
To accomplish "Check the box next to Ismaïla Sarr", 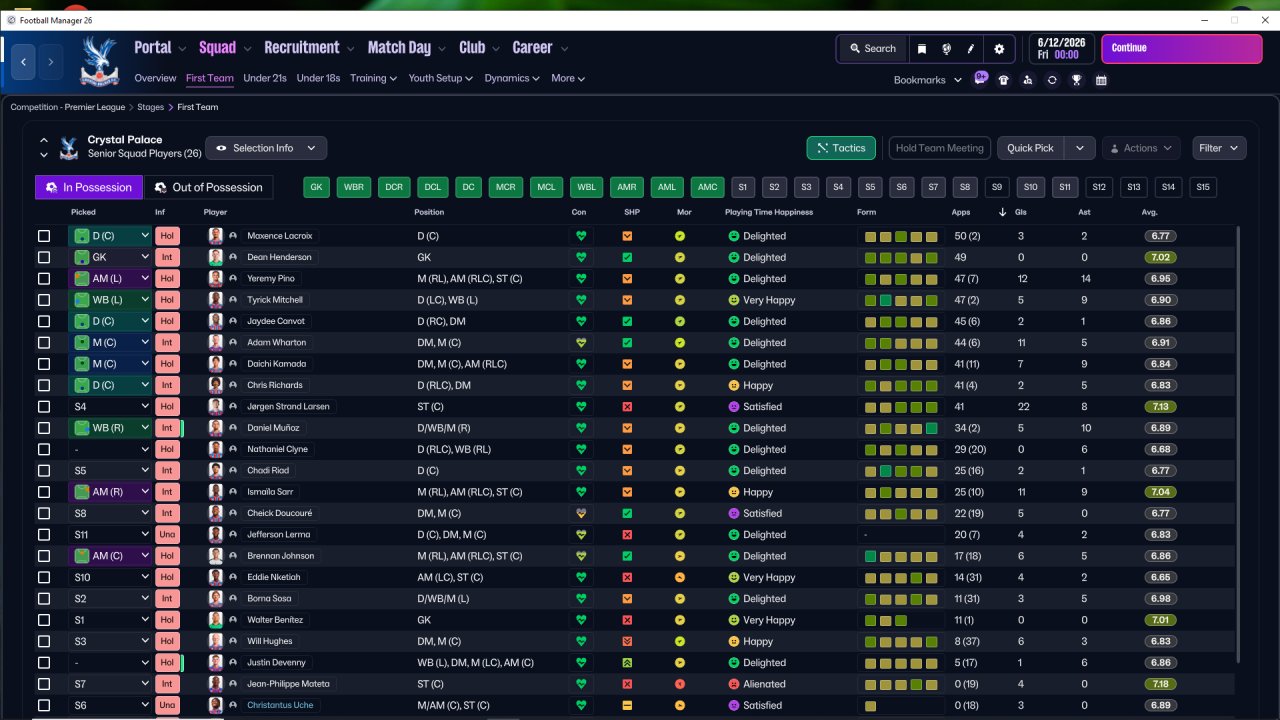I will click(x=44, y=492).
